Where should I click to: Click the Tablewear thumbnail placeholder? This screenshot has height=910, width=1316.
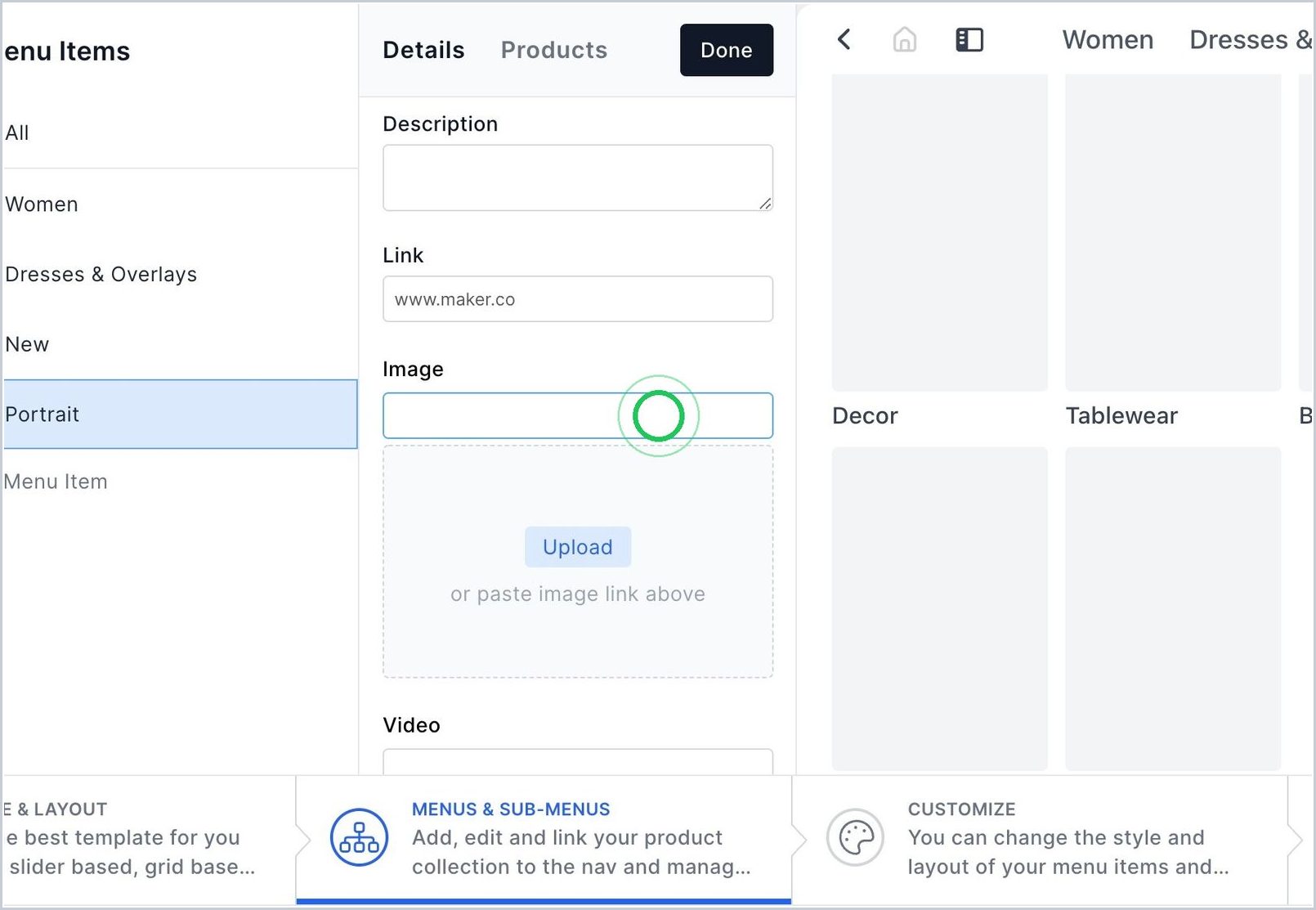pos(1173,232)
